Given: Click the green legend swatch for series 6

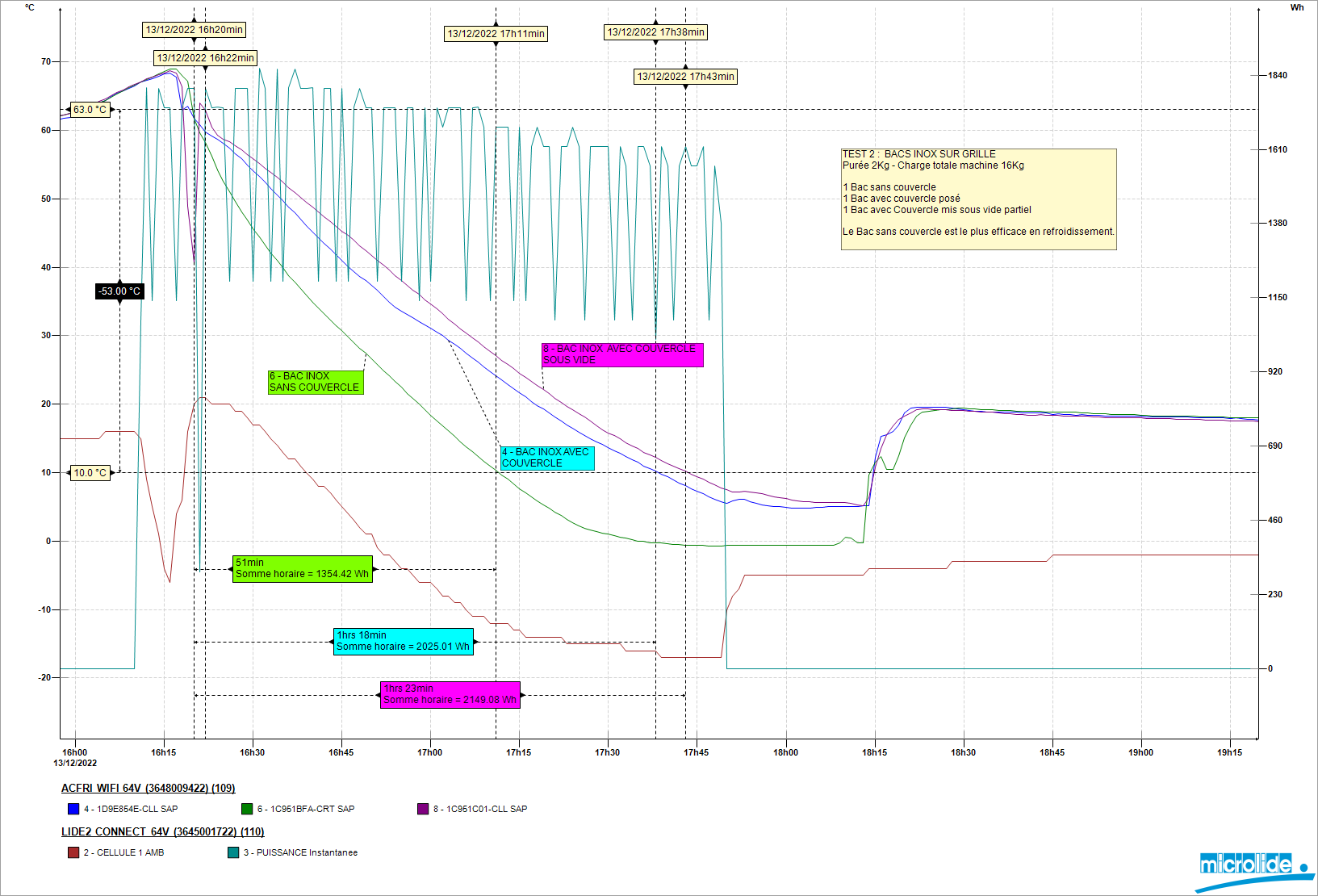Looking at the screenshot, I should click(x=247, y=809).
